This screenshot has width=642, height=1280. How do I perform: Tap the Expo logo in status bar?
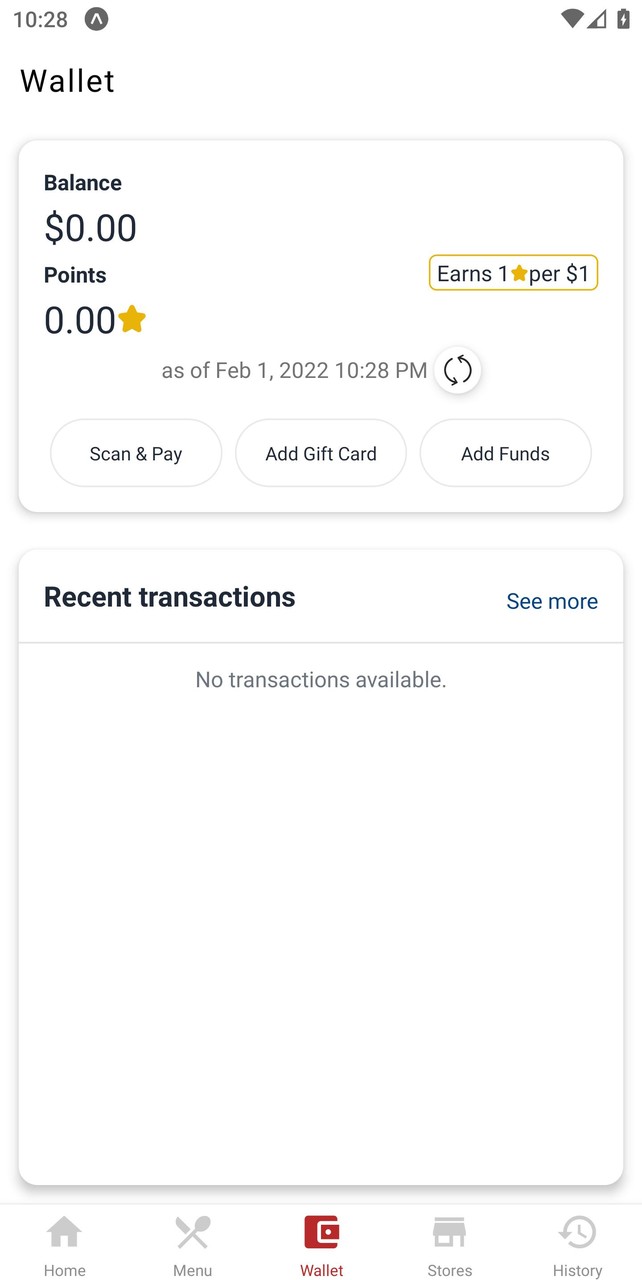(x=96, y=19)
